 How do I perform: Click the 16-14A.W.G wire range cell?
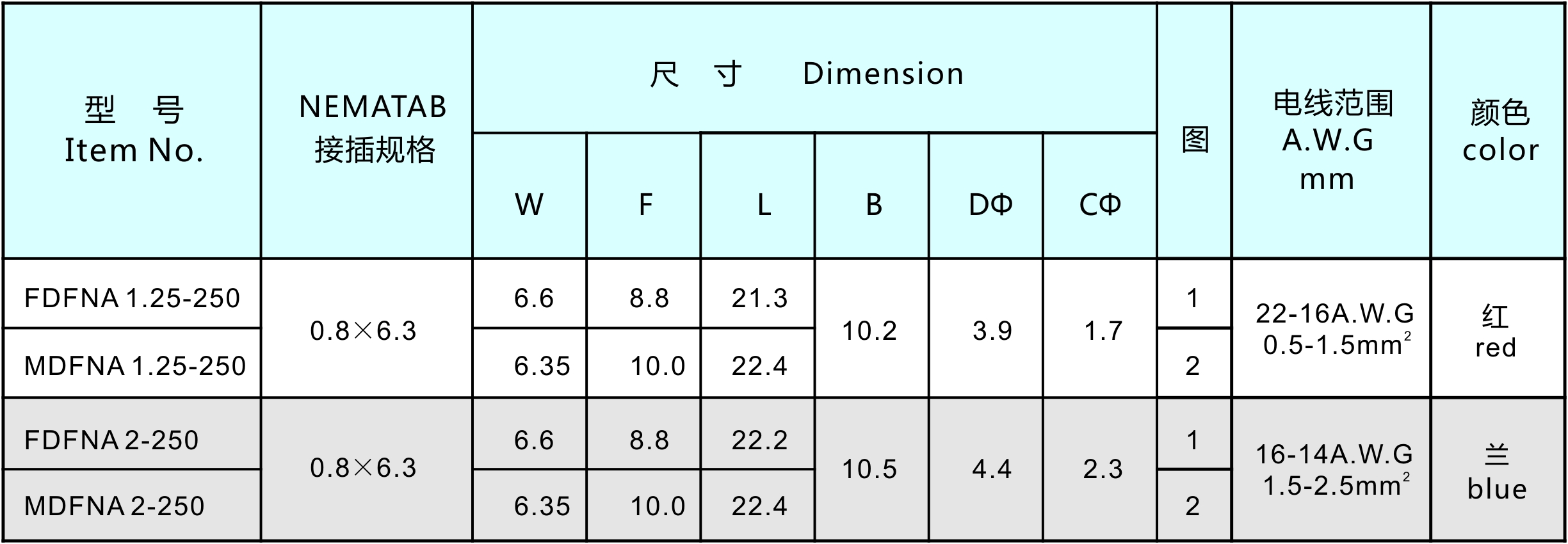click(x=1334, y=470)
